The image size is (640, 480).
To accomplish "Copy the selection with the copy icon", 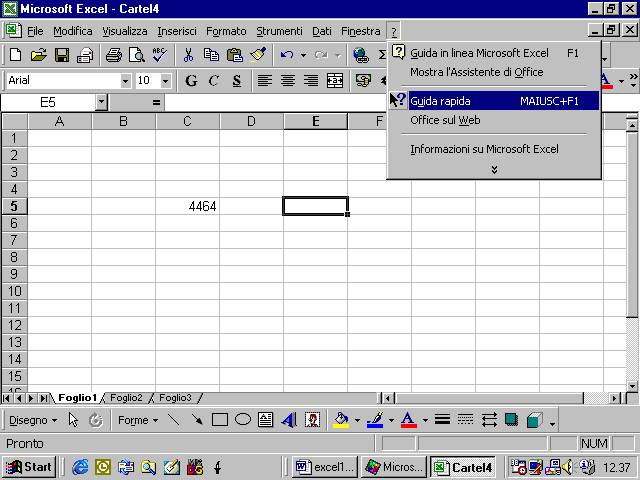I will pyautogui.click(x=211, y=55).
